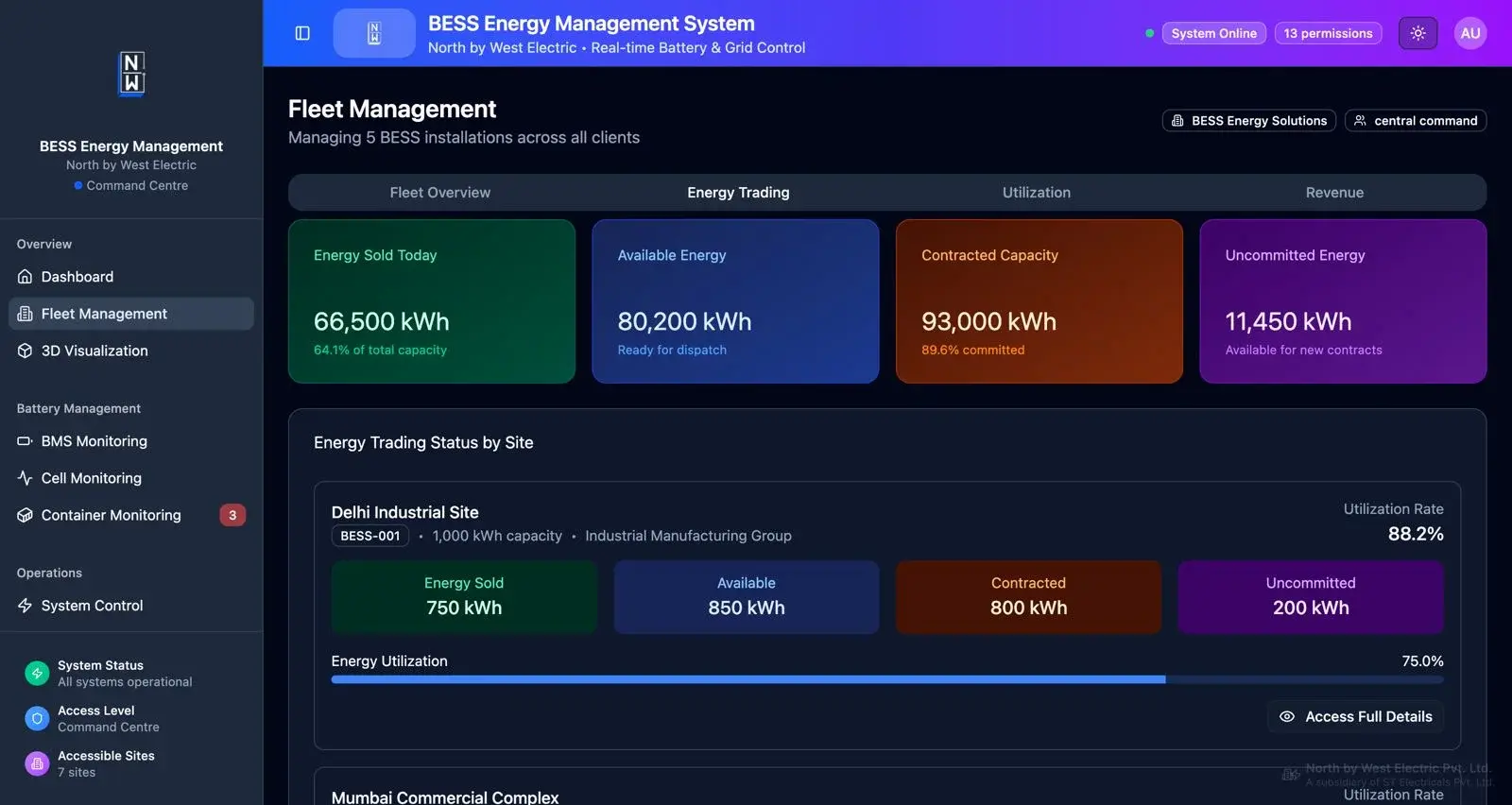Click the 'Energy Trading Status by Site' heading
The height and width of the screenshot is (805, 1512).
click(x=423, y=442)
